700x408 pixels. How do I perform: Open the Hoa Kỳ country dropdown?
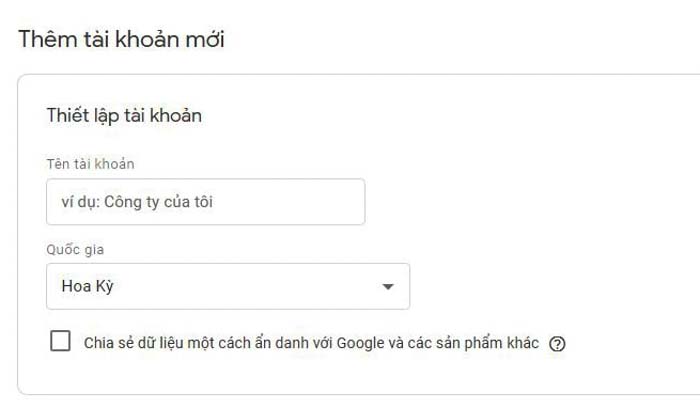(228, 286)
